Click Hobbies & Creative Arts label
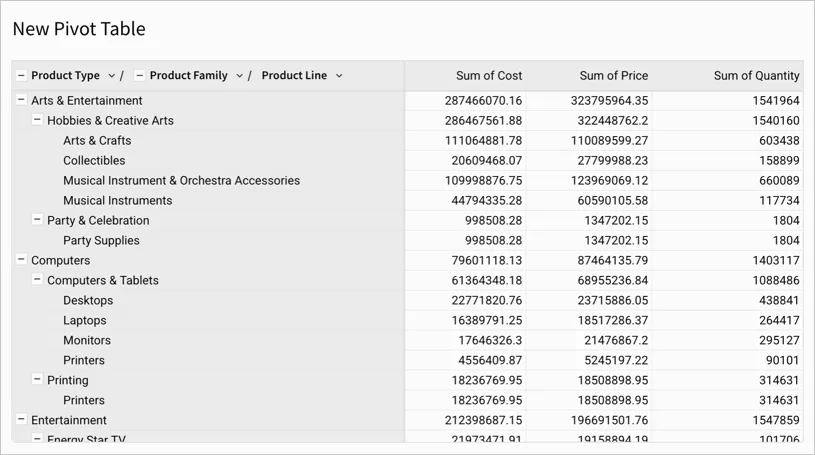815x455 pixels. 110,120
